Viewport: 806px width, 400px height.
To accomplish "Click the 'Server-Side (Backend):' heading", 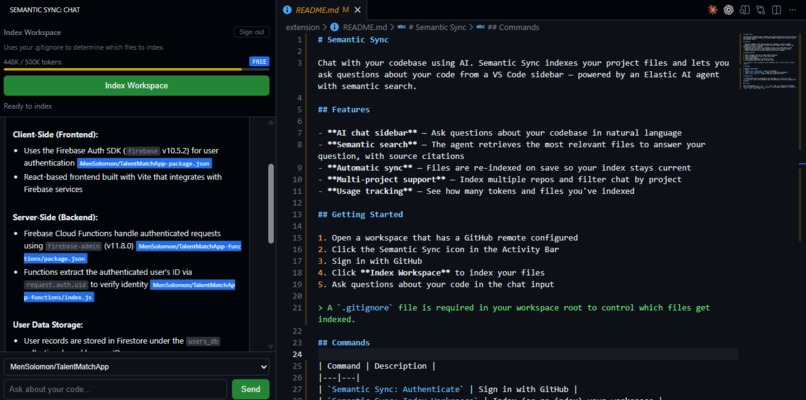I will pos(55,217).
